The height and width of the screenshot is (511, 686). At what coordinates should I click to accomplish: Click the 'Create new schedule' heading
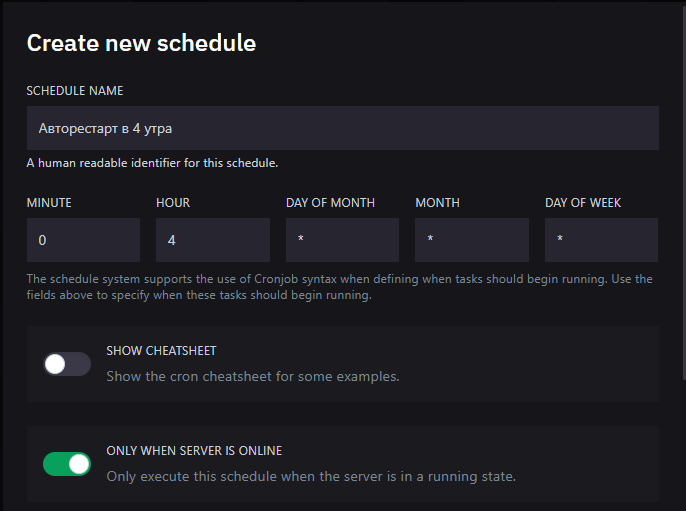coord(141,43)
